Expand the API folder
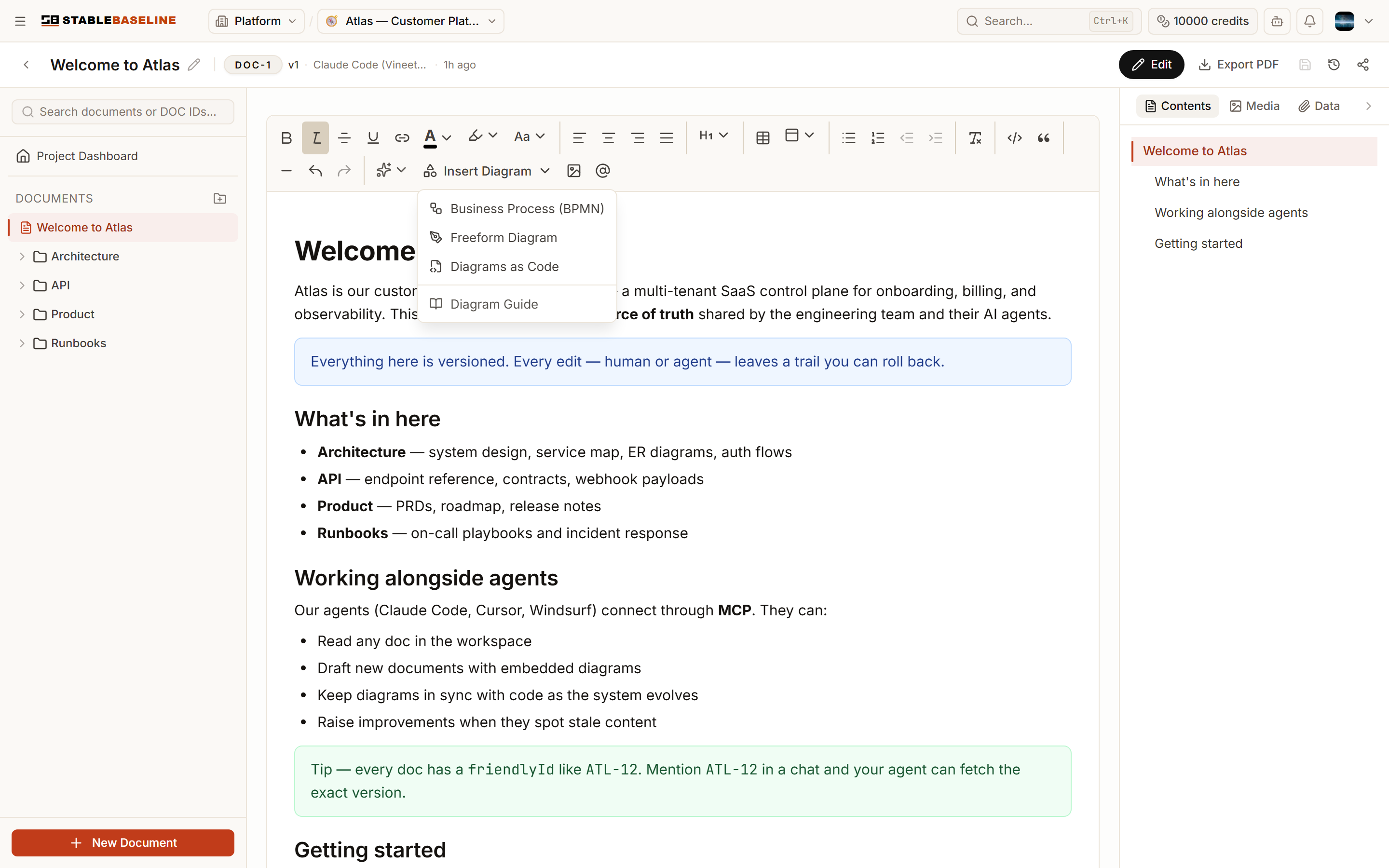 click(22, 285)
